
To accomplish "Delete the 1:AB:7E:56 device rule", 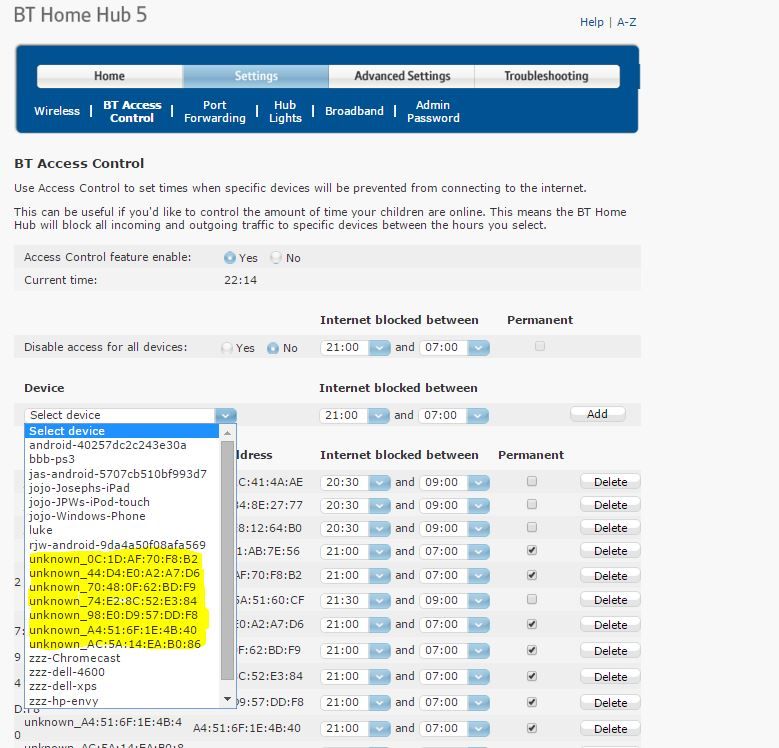I will [x=610, y=551].
